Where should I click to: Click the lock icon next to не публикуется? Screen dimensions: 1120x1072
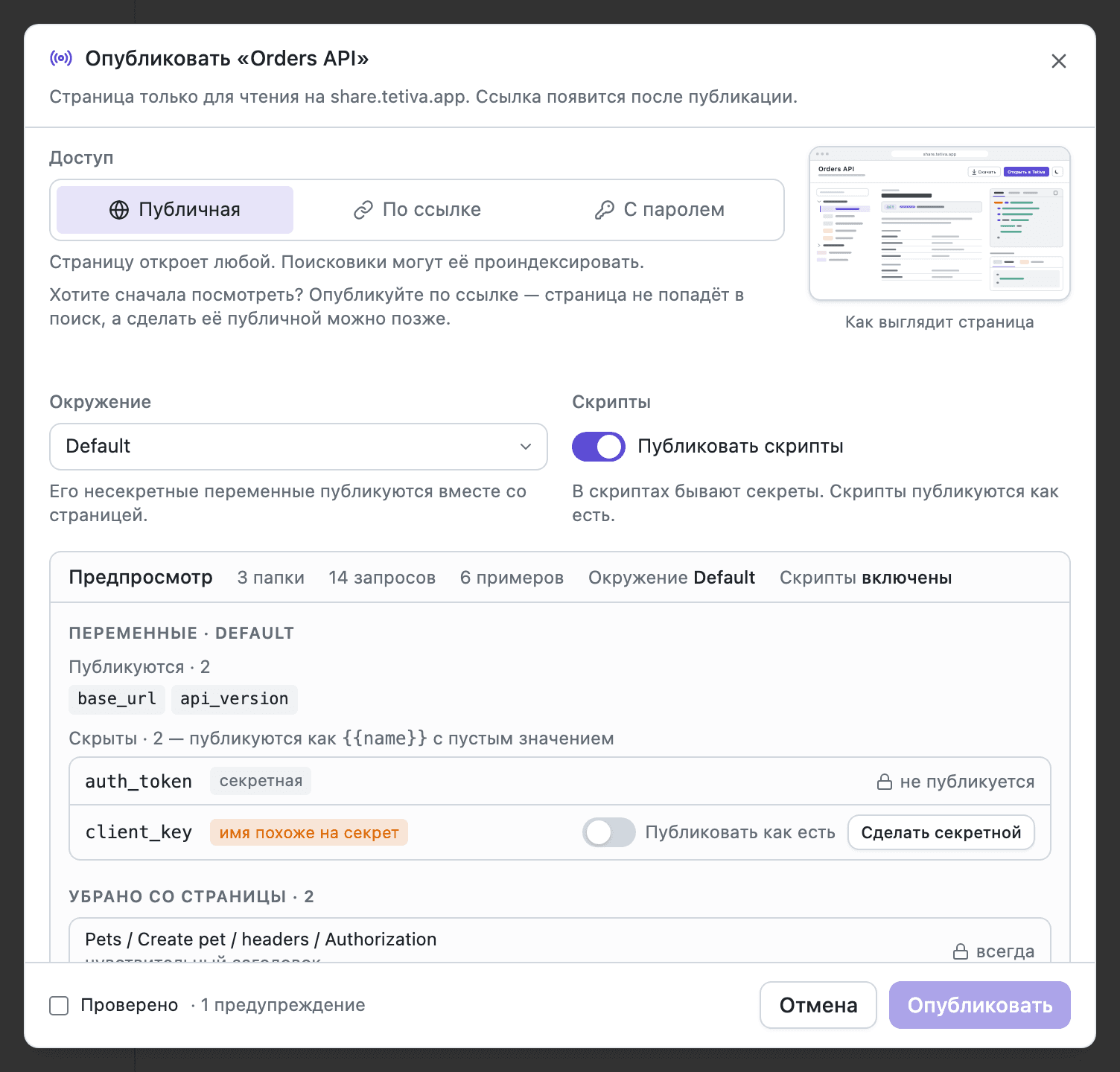[885, 782]
